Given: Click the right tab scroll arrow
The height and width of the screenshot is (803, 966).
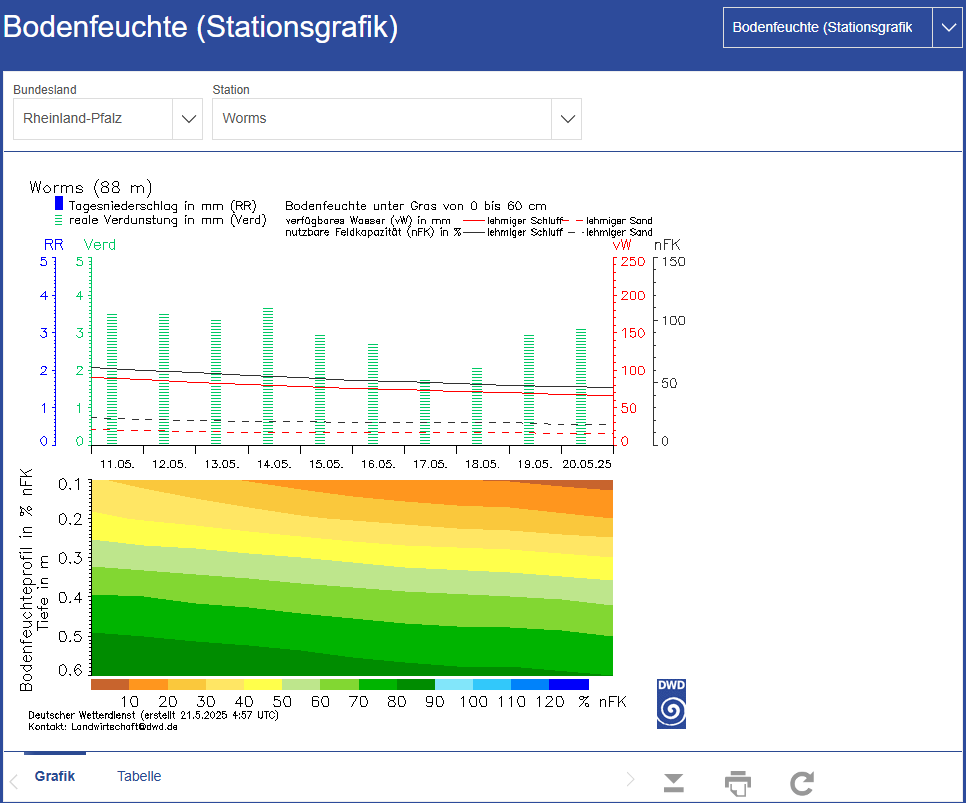Looking at the screenshot, I should tap(630, 780).
